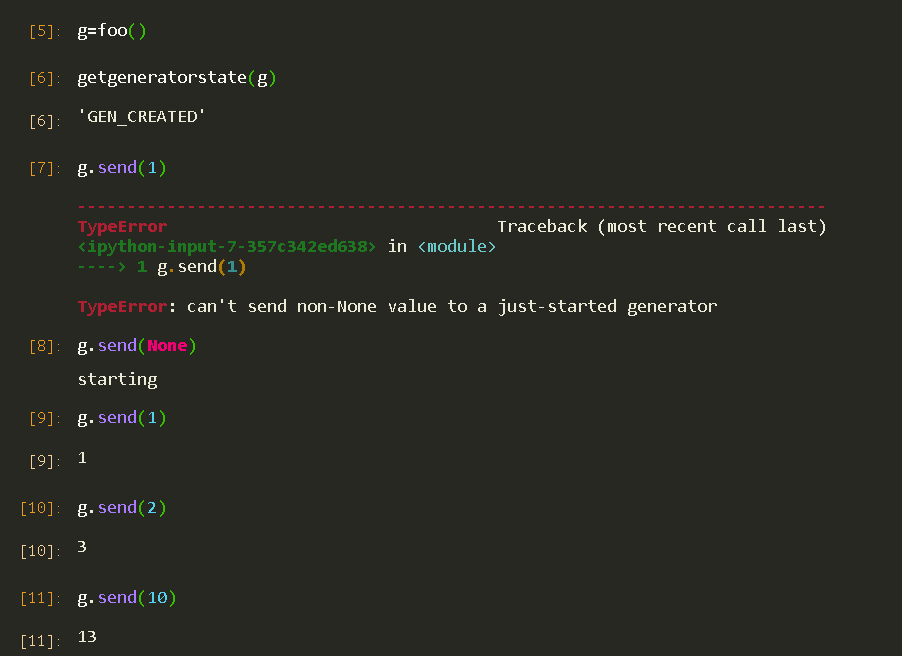Viewport: 902px width, 656px height.
Task: Click the [11]: input prompt beside g.send(10)
Action: click(40, 598)
